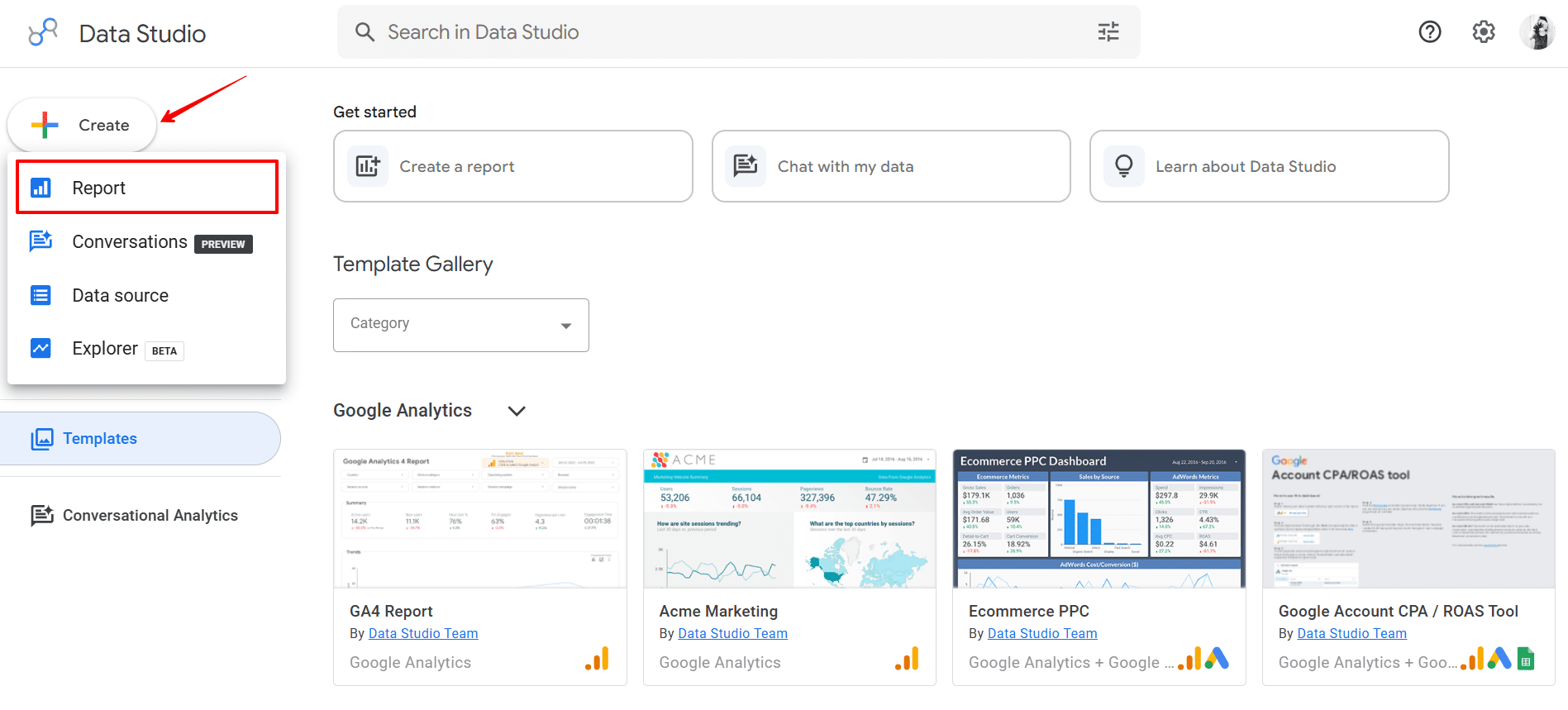This screenshot has height=710, width=1568.
Task: Click the Data Studio logo icon
Action: [x=43, y=32]
